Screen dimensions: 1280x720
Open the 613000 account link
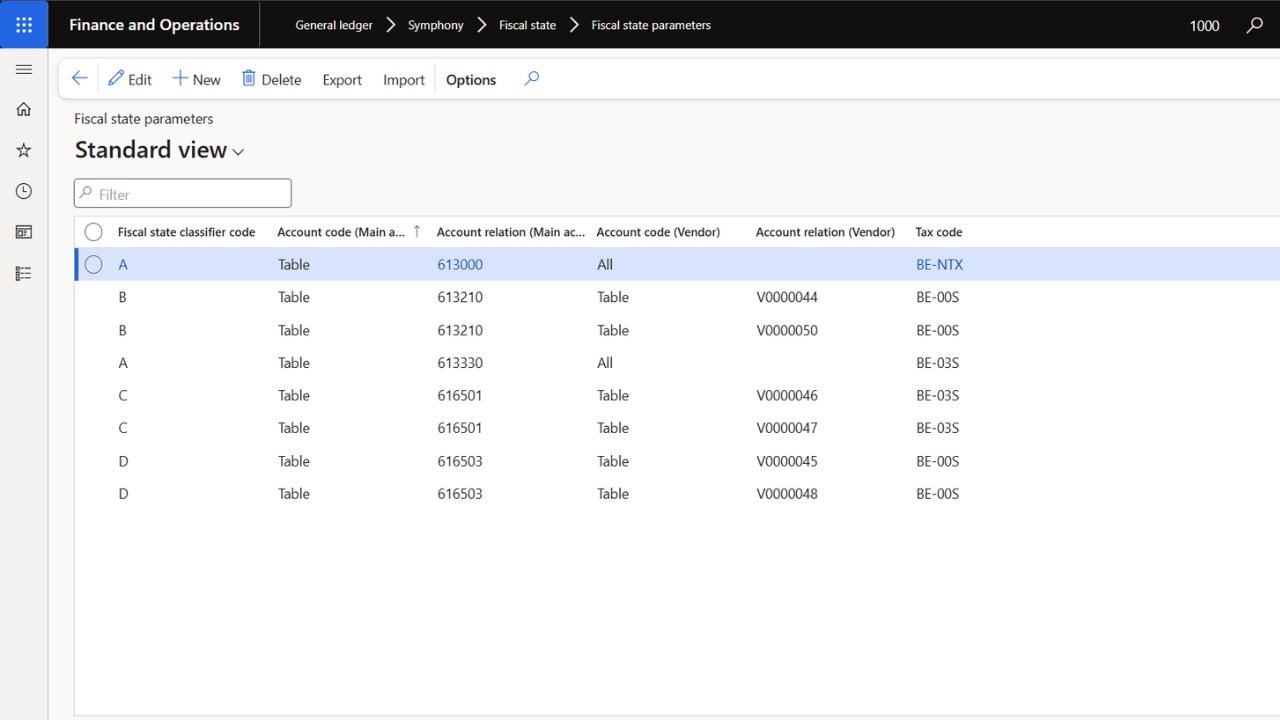click(460, 265)
